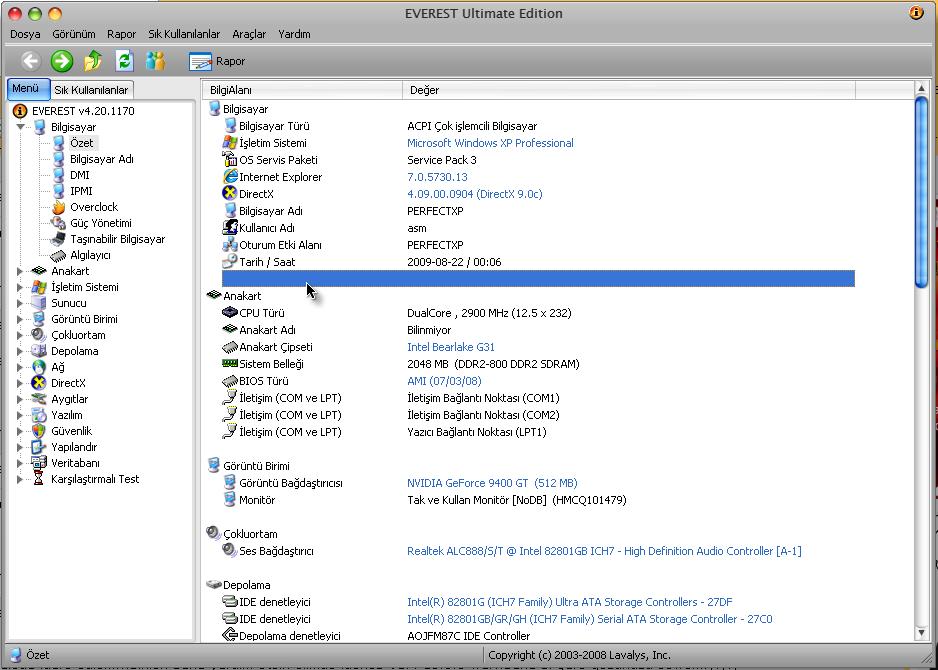Viewport: 938px width, 670px height.
Task: Select the CPU Türü row
Action: (x=538, y=313)
